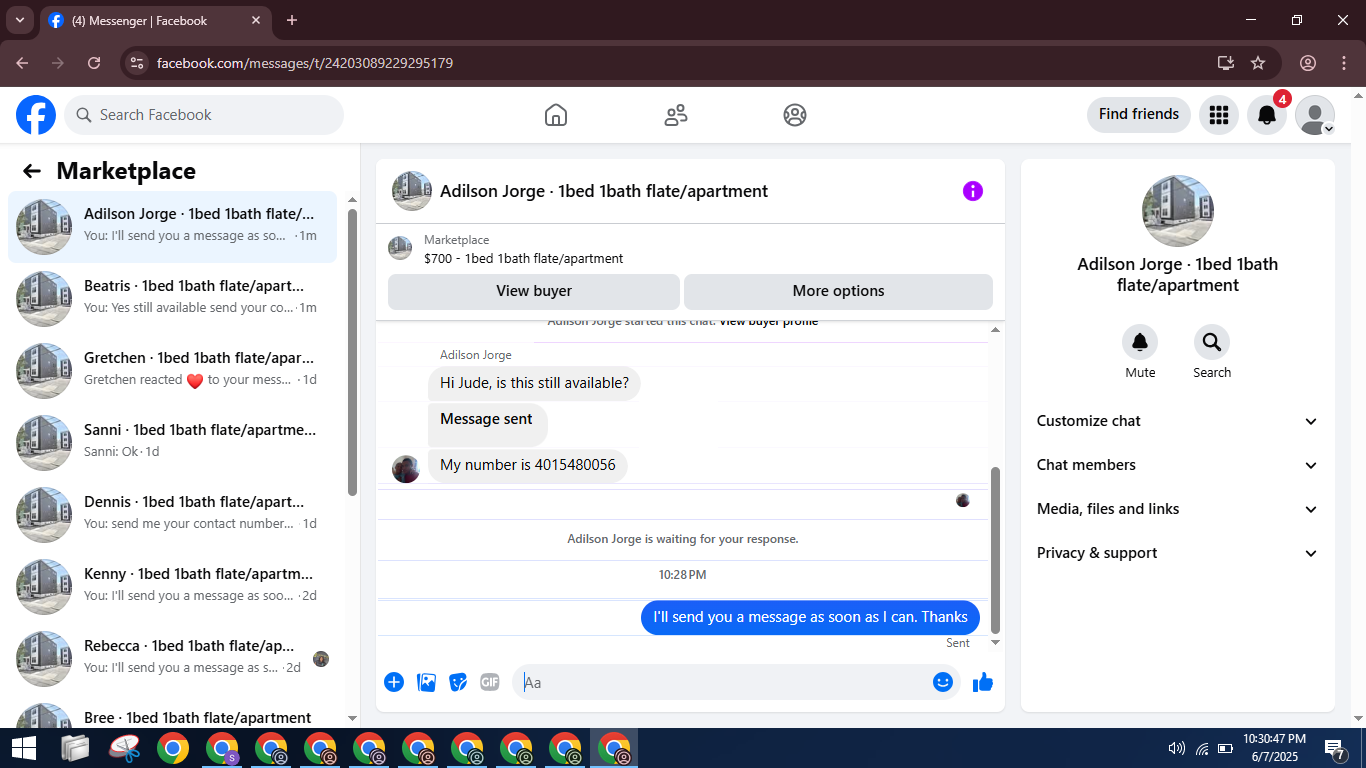Click the message input field

(x=722, y=682)
